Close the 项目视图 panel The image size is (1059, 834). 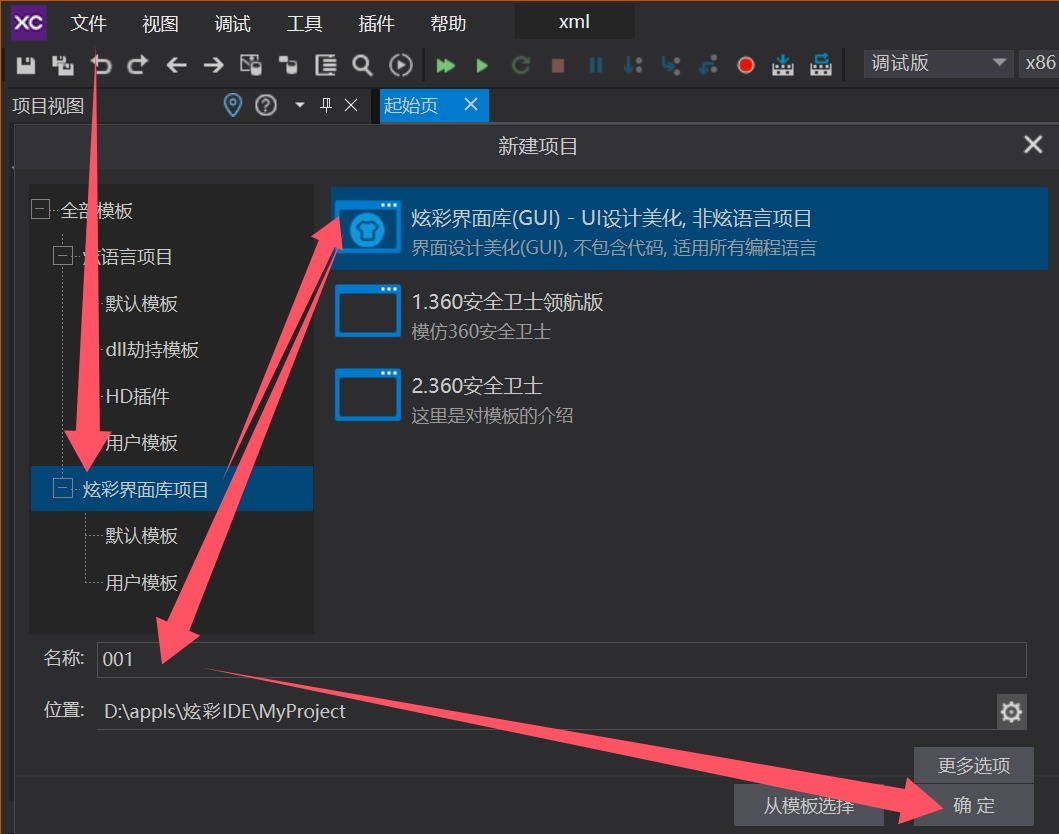tap(351, 105)
